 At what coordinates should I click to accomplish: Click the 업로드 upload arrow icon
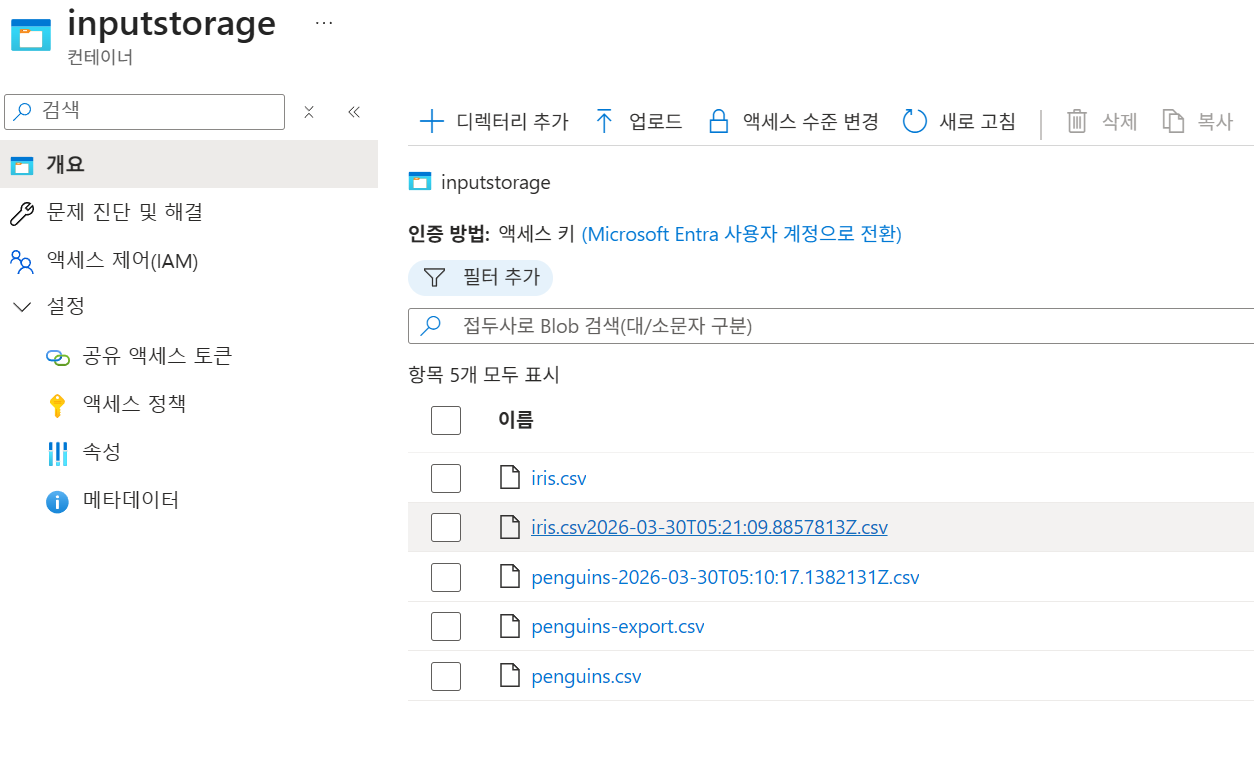(x=604, y=122)
